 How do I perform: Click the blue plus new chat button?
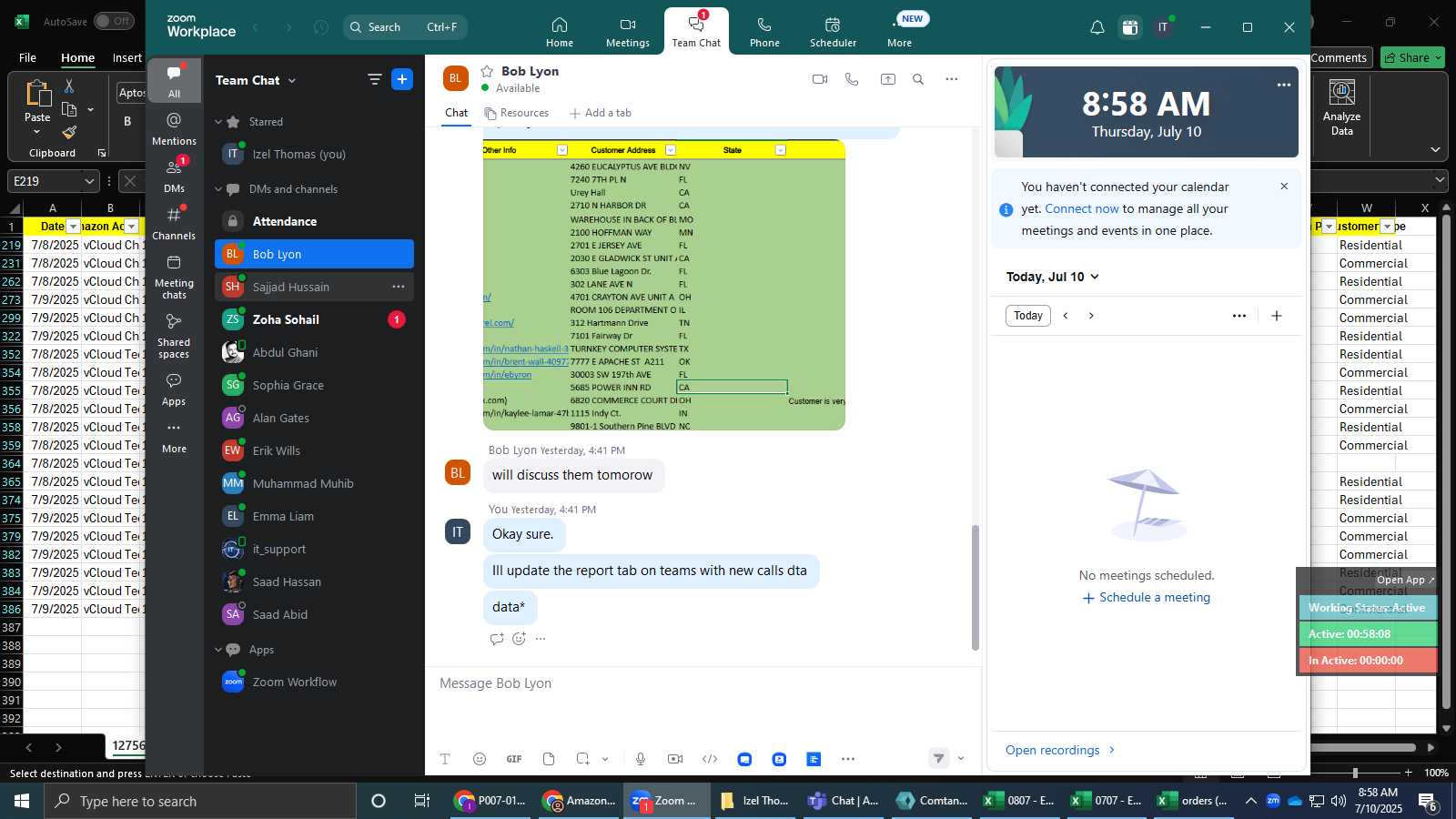pyautogui.click(x=402, y=79)
